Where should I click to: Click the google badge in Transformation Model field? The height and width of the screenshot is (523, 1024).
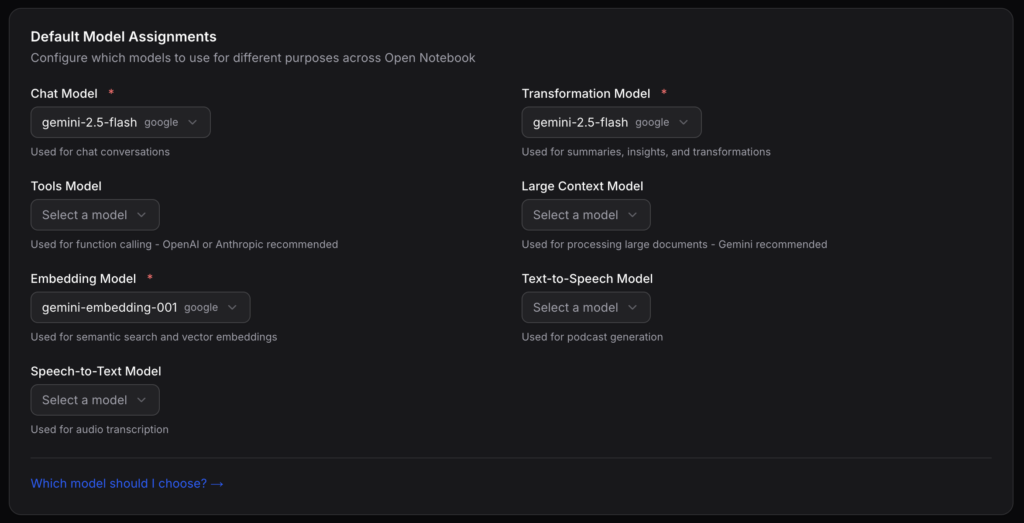click(x=652, y=123)
